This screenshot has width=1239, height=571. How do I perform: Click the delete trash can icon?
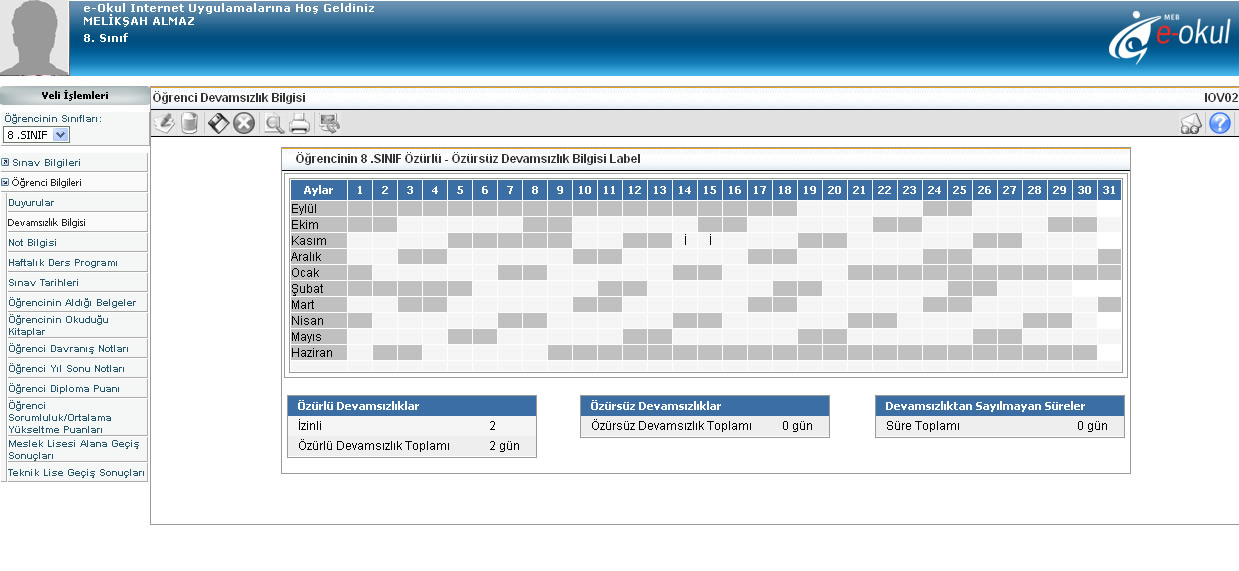(x=190, y=123)
